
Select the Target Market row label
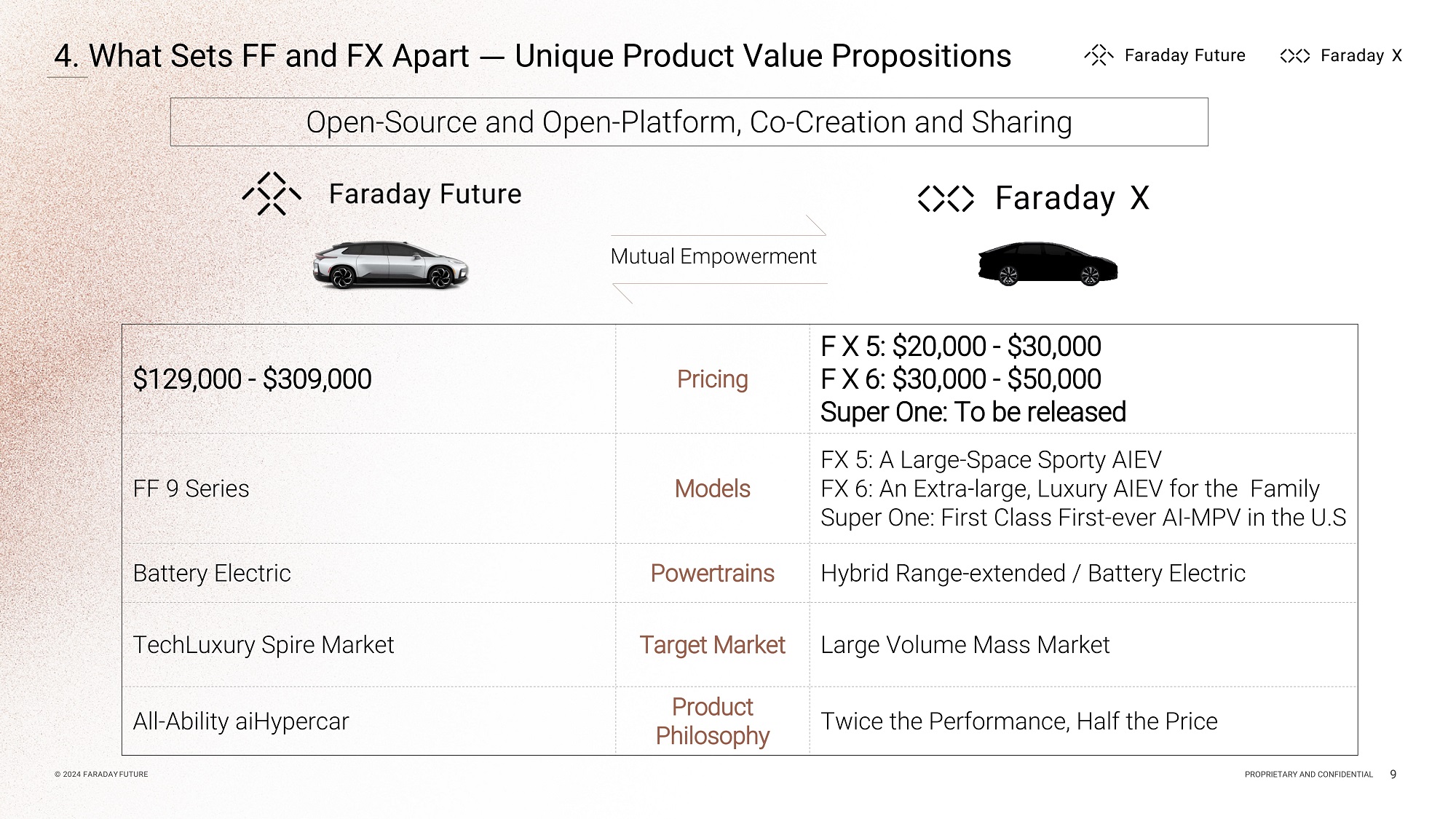point(712,645)
